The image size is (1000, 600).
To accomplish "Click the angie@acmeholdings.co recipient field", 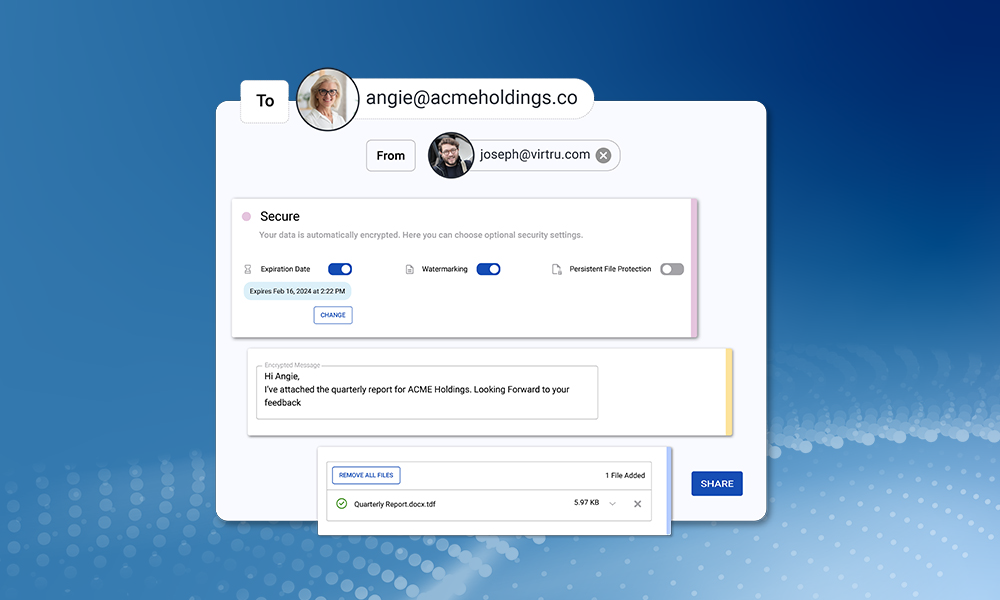I will click(x=472, y=98).
